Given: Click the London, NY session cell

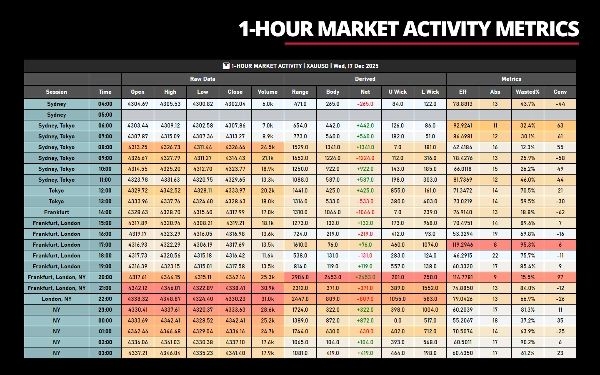Looking at the screenshot, I should point(57,299).
